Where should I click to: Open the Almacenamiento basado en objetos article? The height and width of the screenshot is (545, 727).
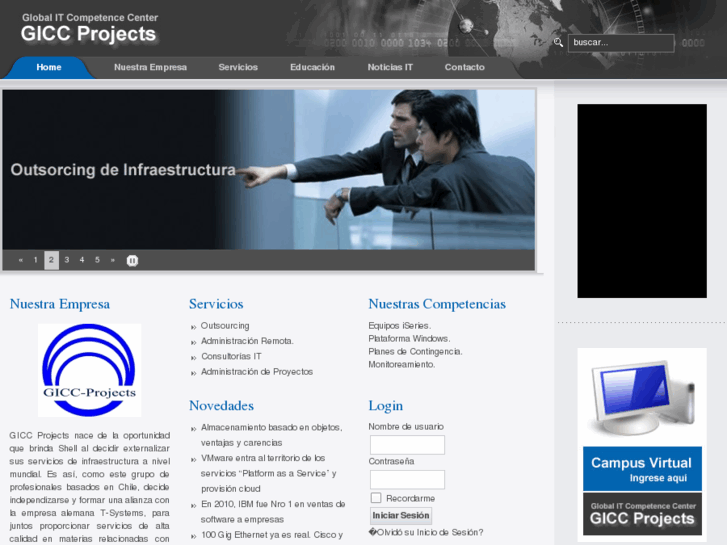[x=271, y=435]
